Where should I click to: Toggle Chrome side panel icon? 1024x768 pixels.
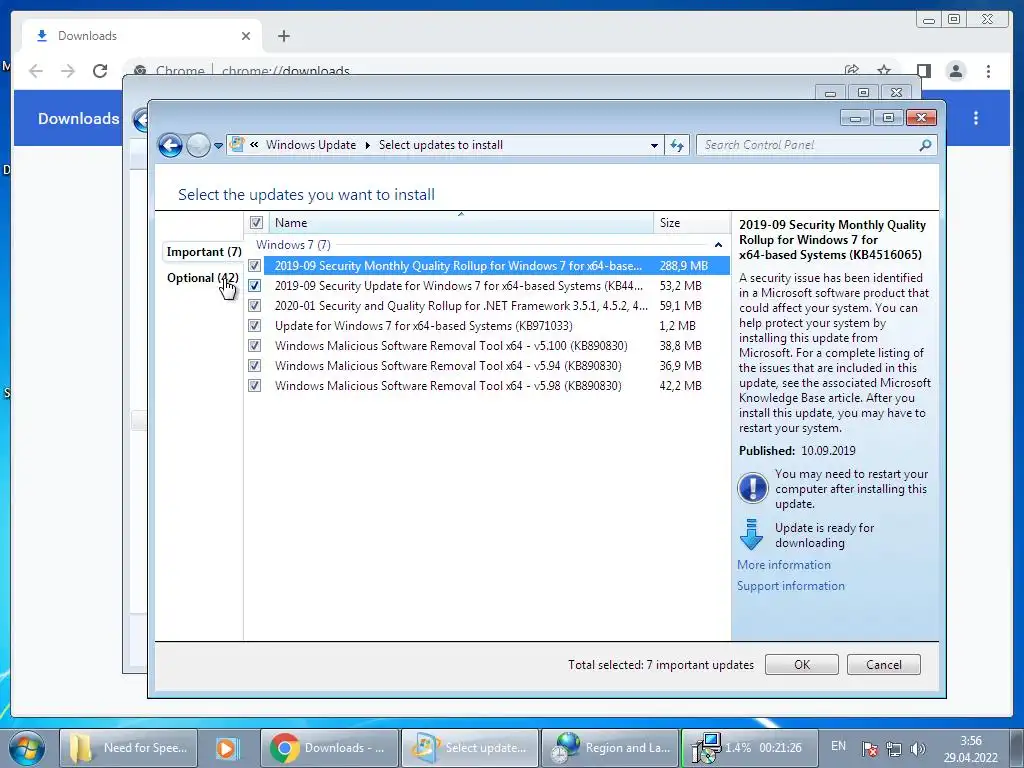(x=923, y=71)
